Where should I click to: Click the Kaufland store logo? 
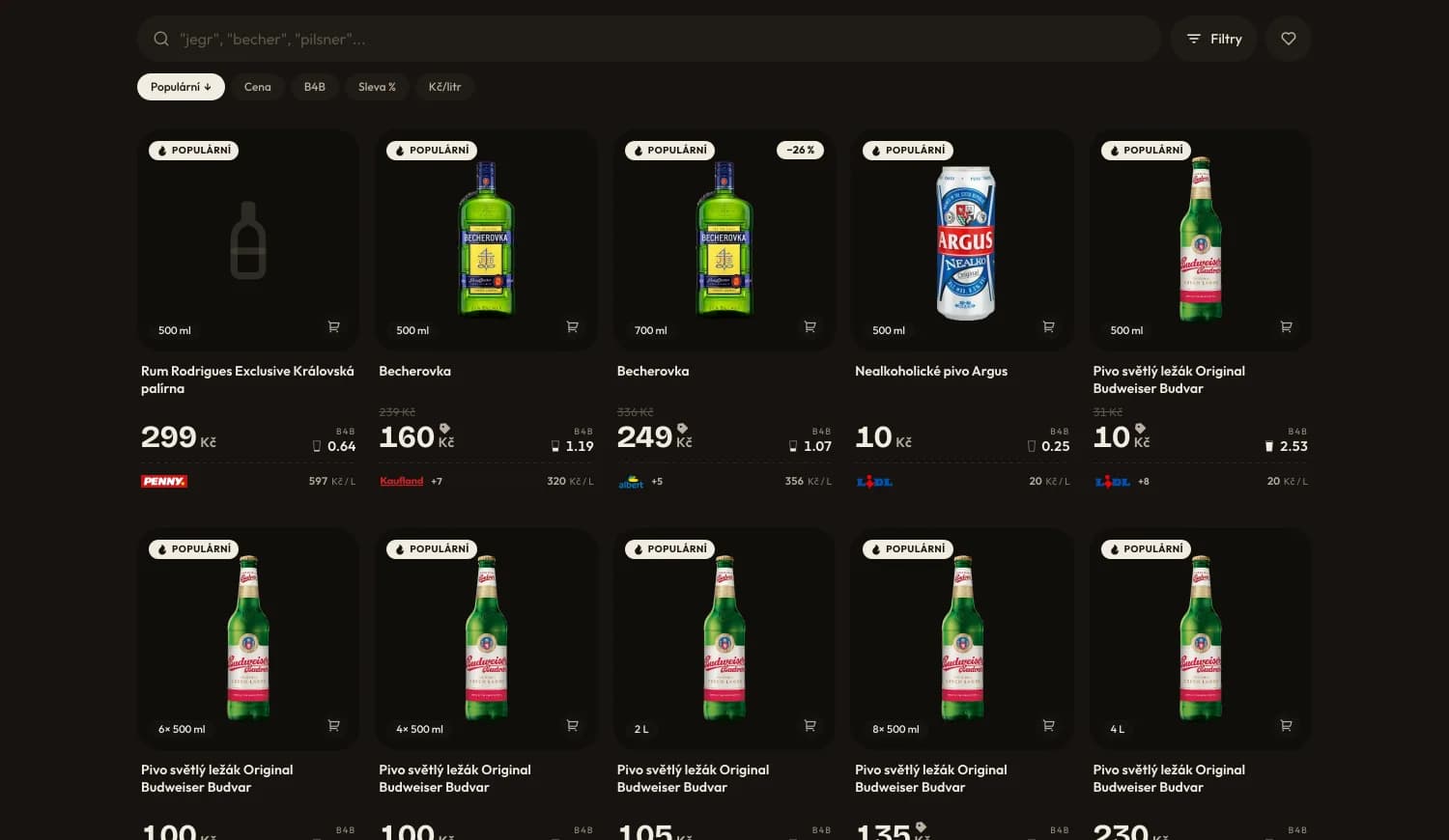coord(401,481)
